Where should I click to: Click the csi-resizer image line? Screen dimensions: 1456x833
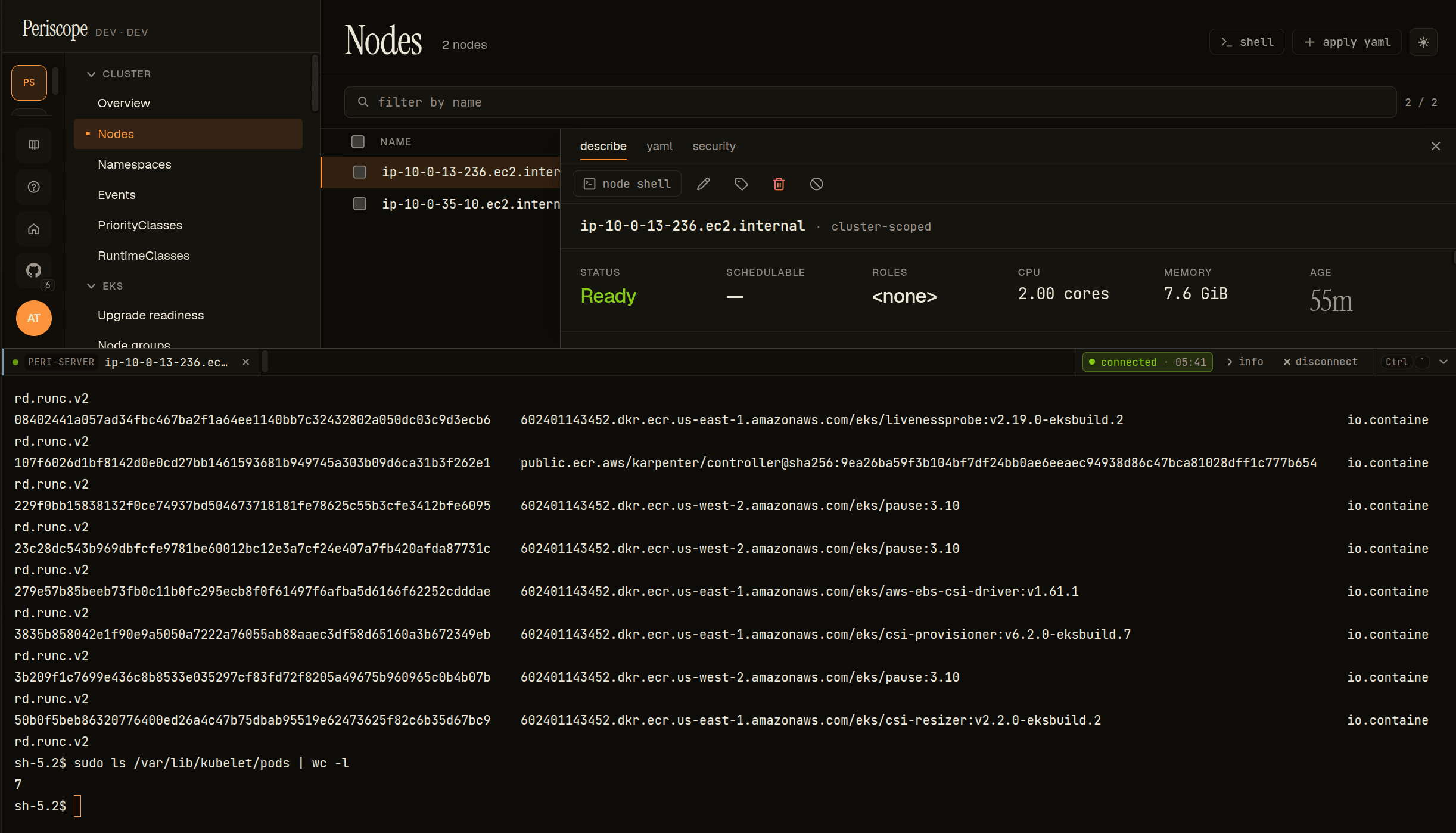point(811,720)
